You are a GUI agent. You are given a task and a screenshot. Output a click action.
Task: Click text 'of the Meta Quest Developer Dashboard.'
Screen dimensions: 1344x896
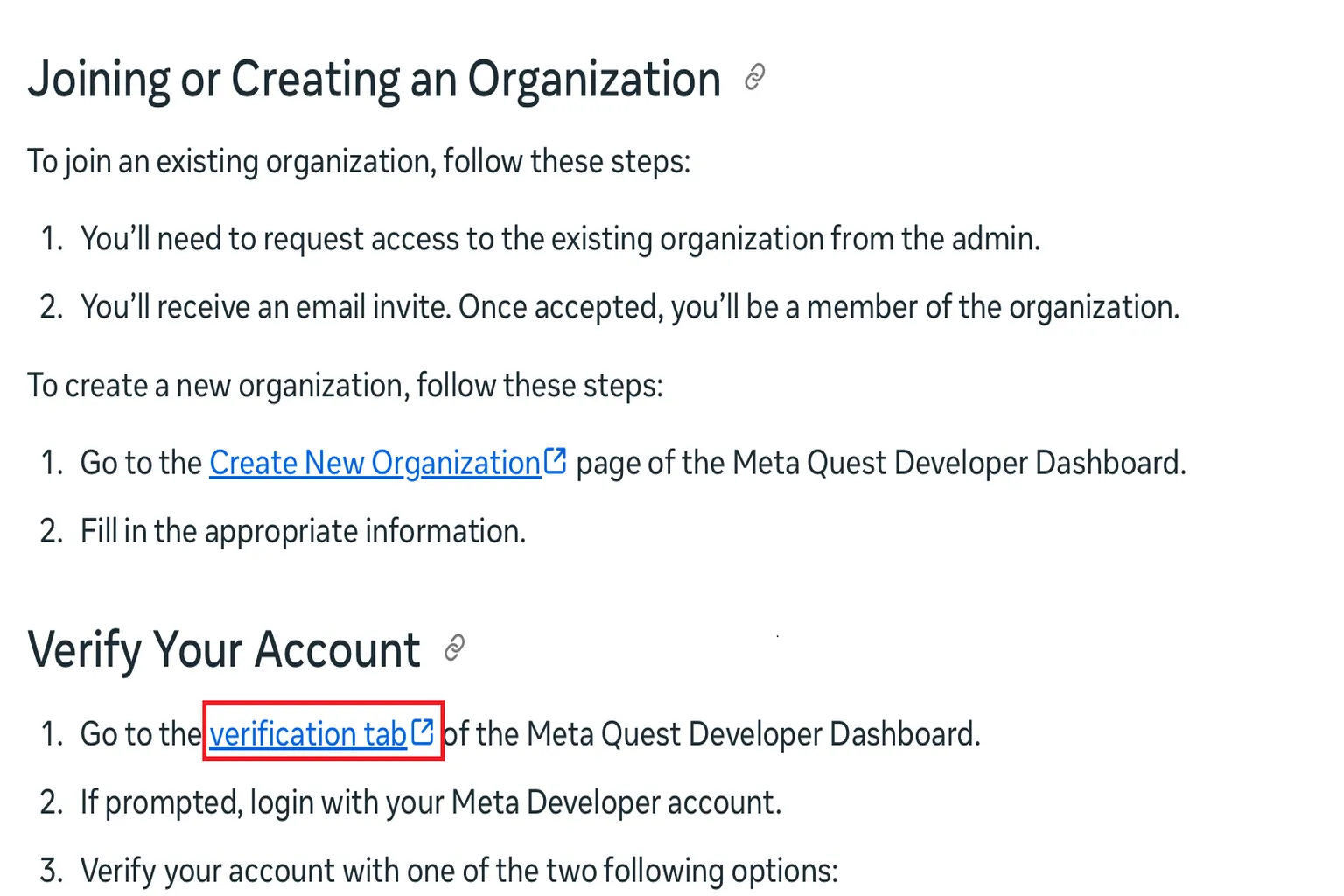click(712, 734)
